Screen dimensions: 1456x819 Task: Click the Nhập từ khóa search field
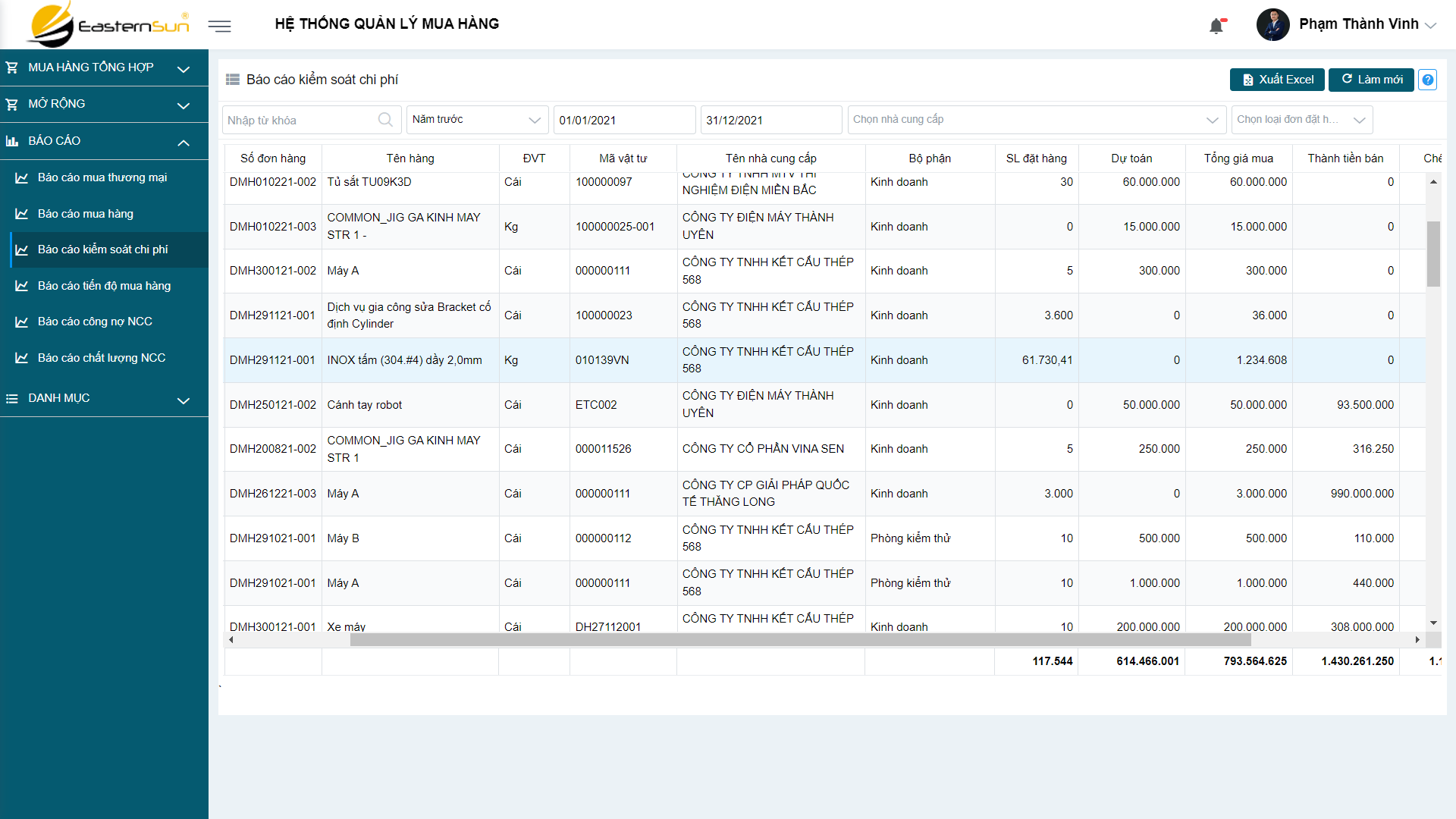tap(300, 121)
